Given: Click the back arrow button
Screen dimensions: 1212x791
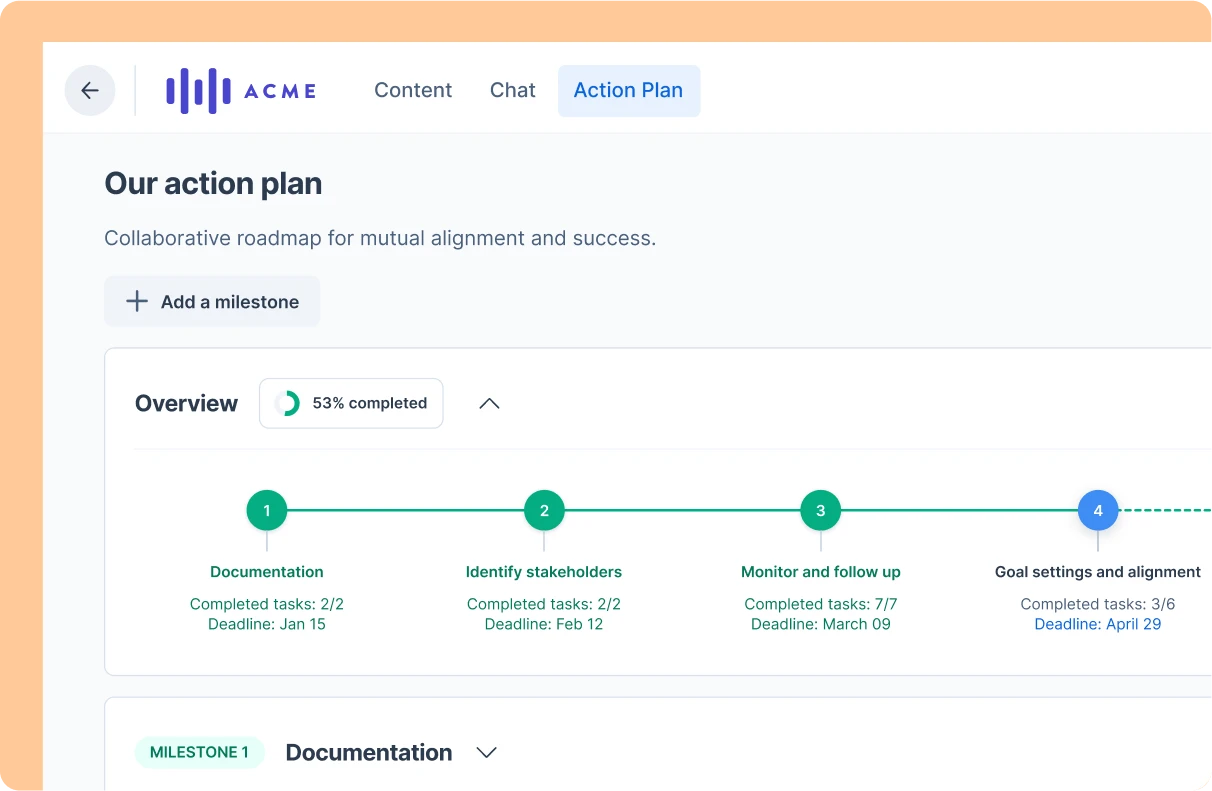Looking at the screenshot, I should click(x=90, y=91).
